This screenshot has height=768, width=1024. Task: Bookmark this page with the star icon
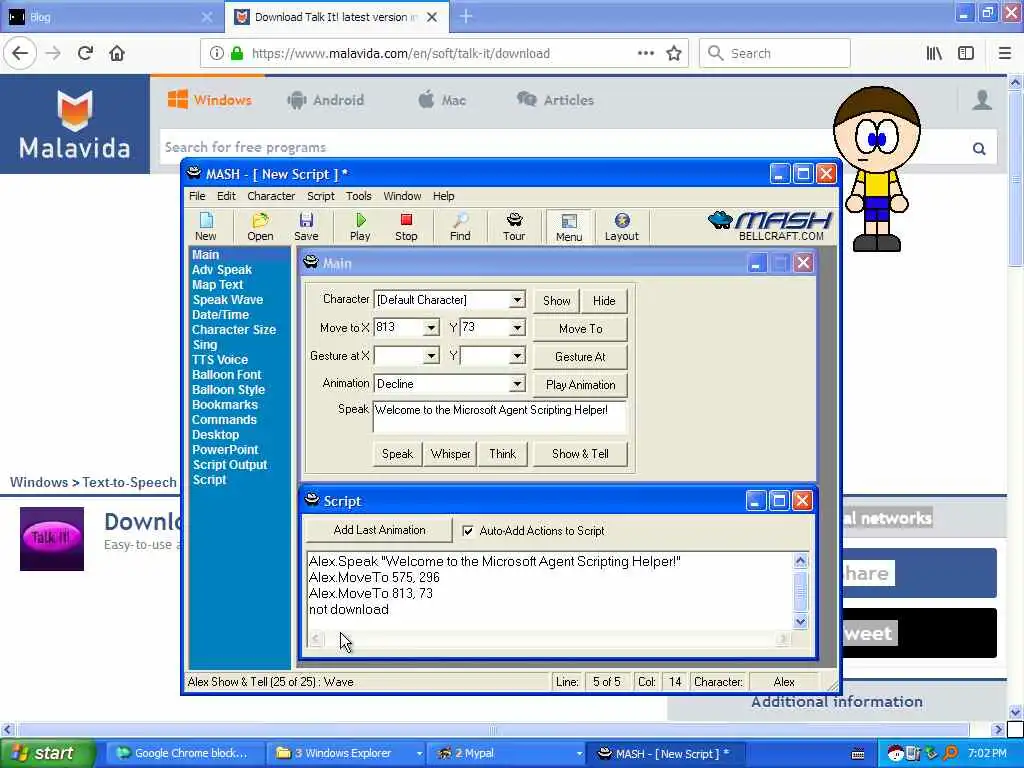coord(674,53)
